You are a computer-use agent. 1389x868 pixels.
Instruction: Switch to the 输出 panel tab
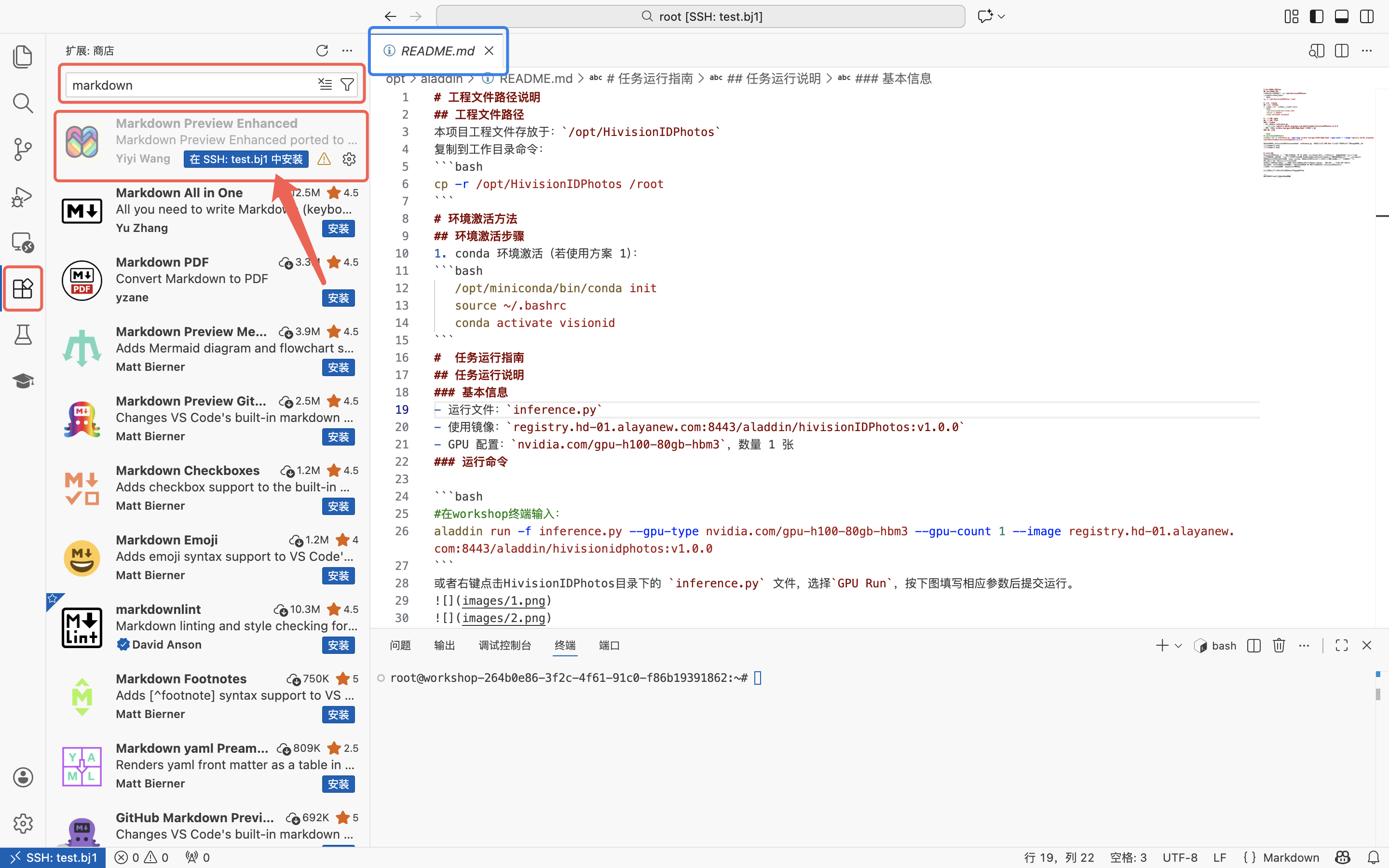[x=444, y=645]
